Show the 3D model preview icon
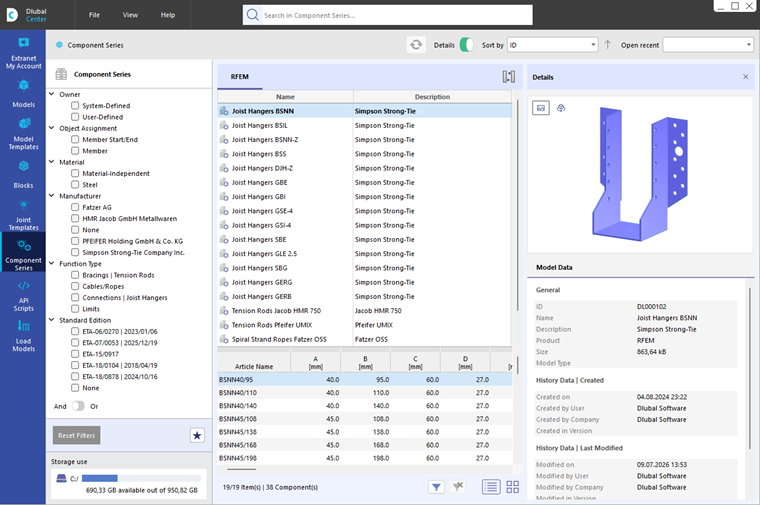This screenshot has height=505, width=760. coord(561,108)
